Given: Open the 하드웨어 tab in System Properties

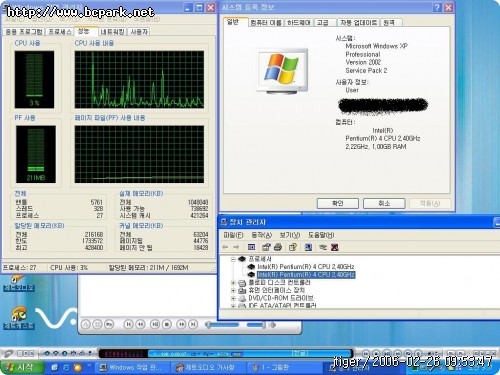Looking at the screenshot, I should point(299,23).
